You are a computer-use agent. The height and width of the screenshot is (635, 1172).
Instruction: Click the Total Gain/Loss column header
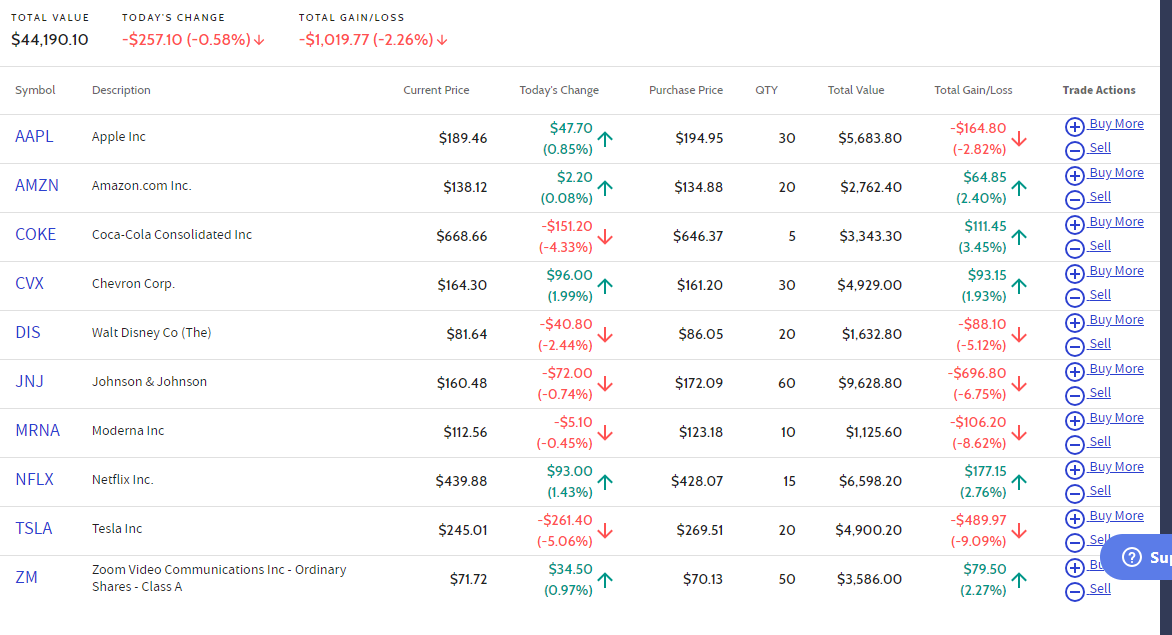click(x=973, y=90)
